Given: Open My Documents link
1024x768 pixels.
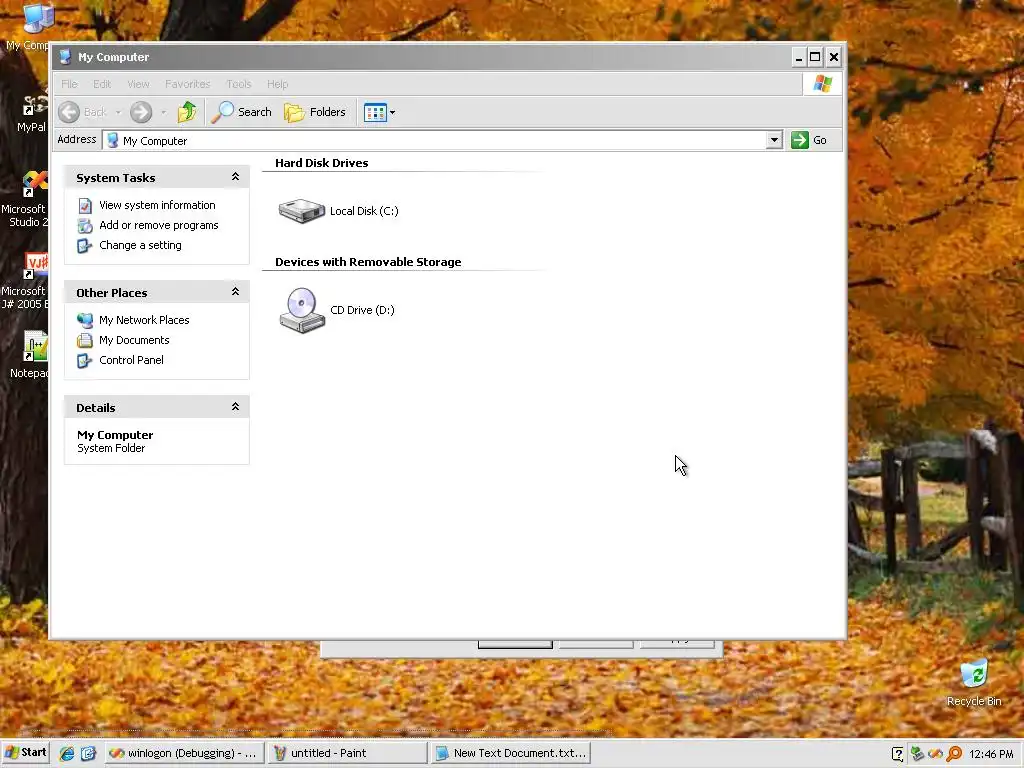Looking at the screenshot, I should 134,340.
